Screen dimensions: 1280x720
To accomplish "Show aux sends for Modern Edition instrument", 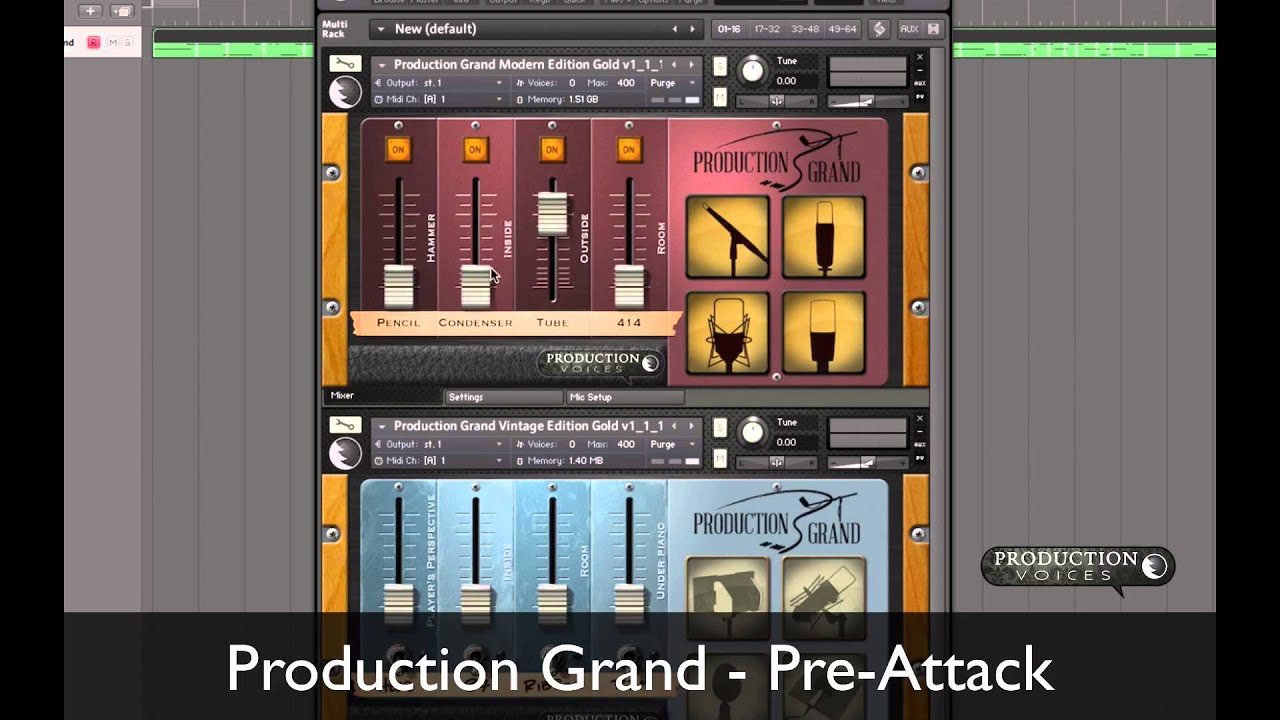I will pos(920,84).
